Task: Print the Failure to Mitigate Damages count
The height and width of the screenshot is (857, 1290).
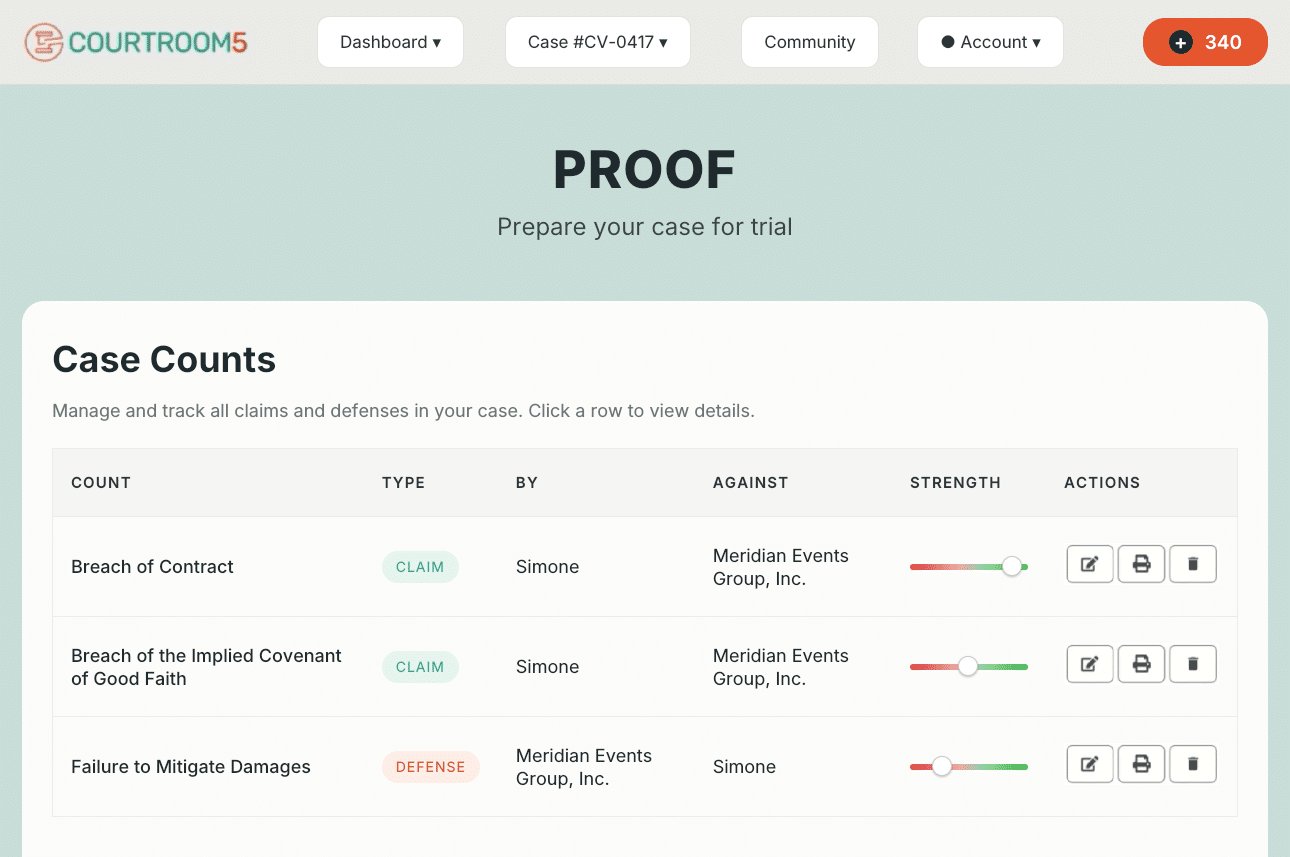Action: click(1141, 764)
